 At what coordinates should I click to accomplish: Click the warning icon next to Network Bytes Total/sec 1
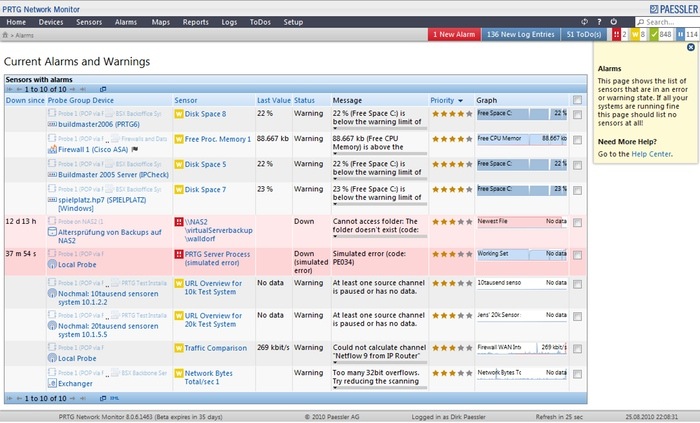click(x=179, y=373)
